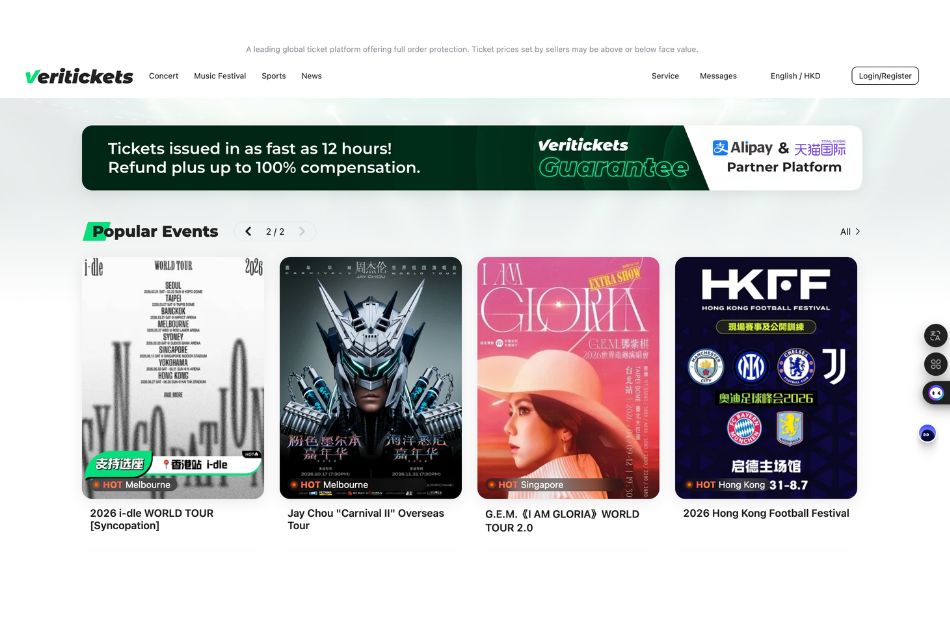
Task: Open the Sports menu
Action: [x=274, y=76]
